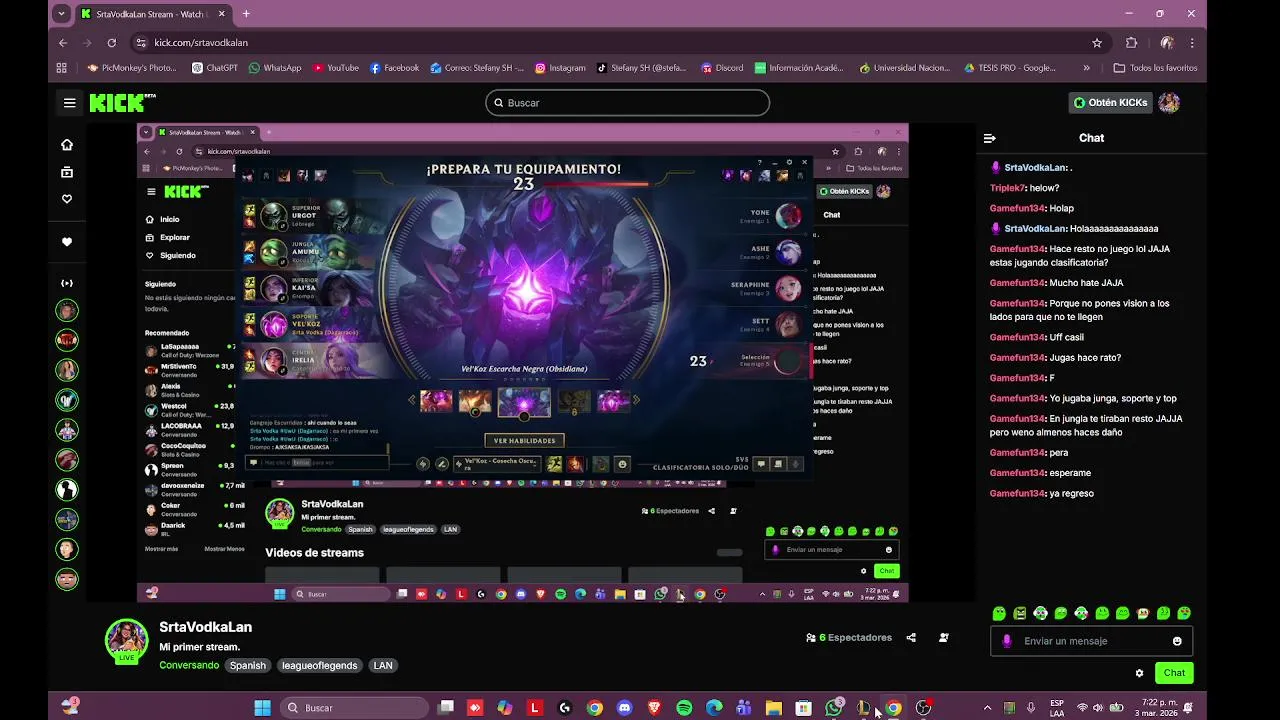The width and height of the screenshot is (1280, 720).
Task: Click the follow user icon beside share
Action: coord(943,637)
